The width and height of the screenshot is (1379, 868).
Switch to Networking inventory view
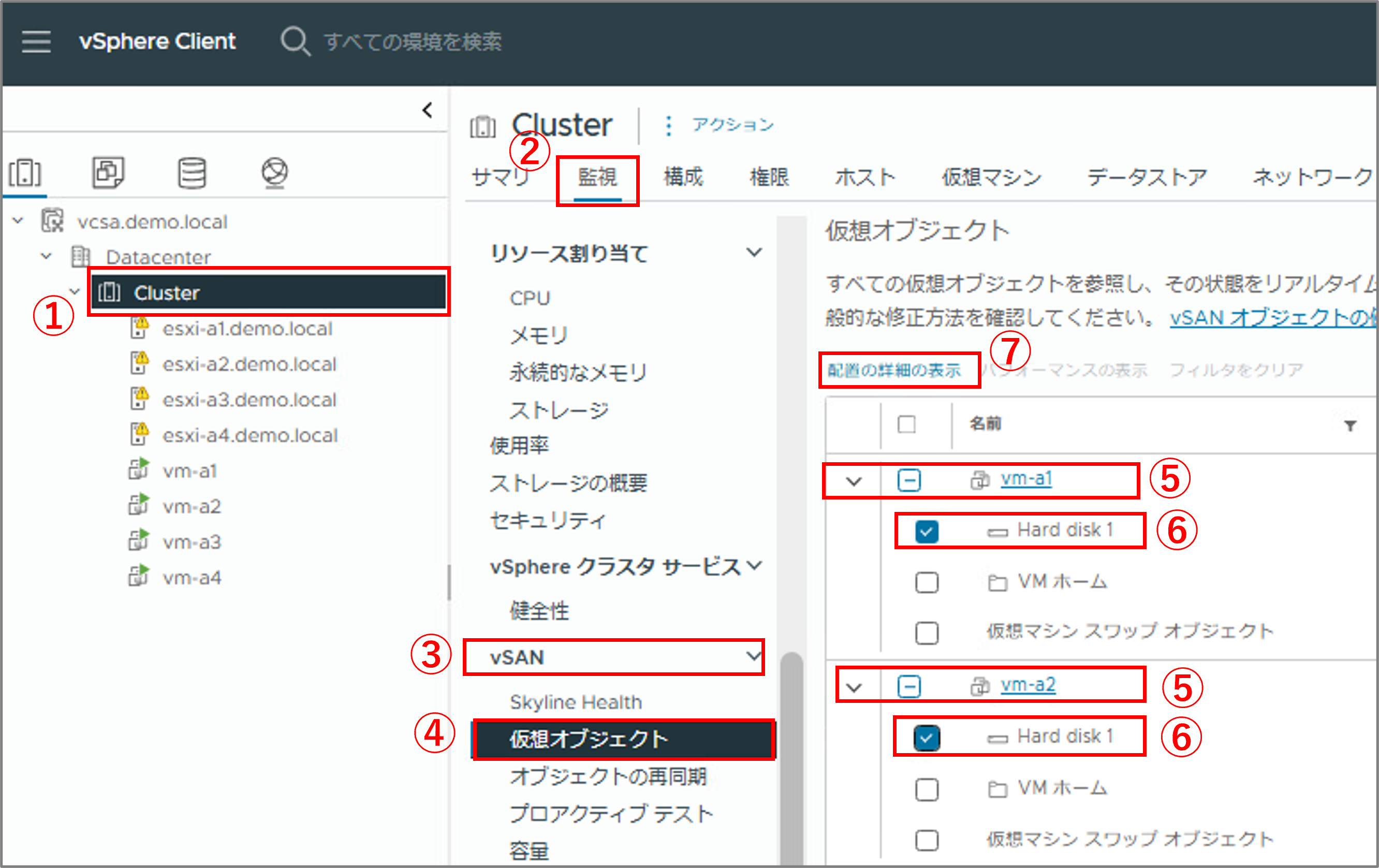tap(275, 173)
